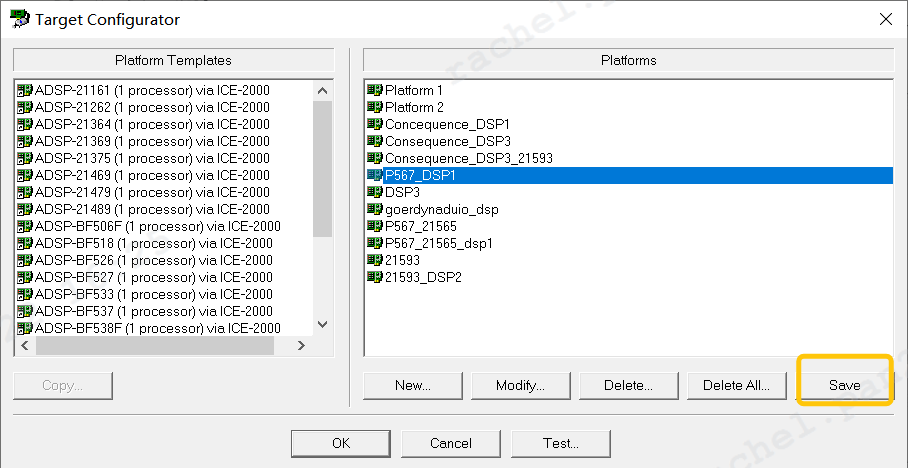The width and height of the screenshot is (908, 468).
Task: Click the ADSP-BF506F template icon
Action: [x=25, y=226]
